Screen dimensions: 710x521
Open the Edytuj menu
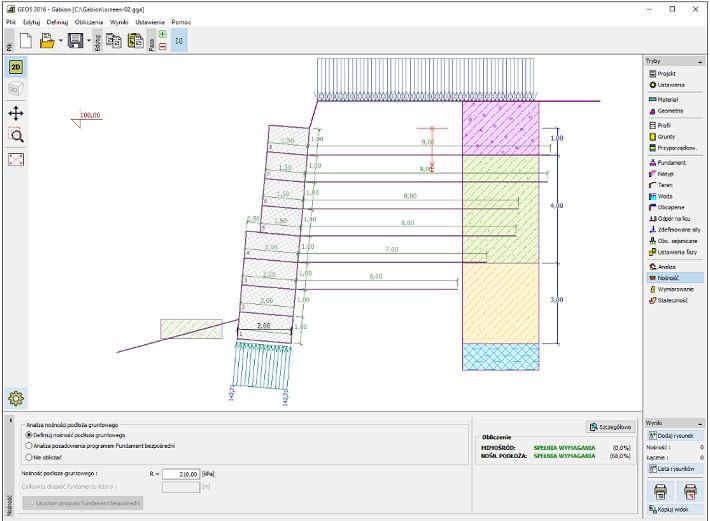click(32, 22)
